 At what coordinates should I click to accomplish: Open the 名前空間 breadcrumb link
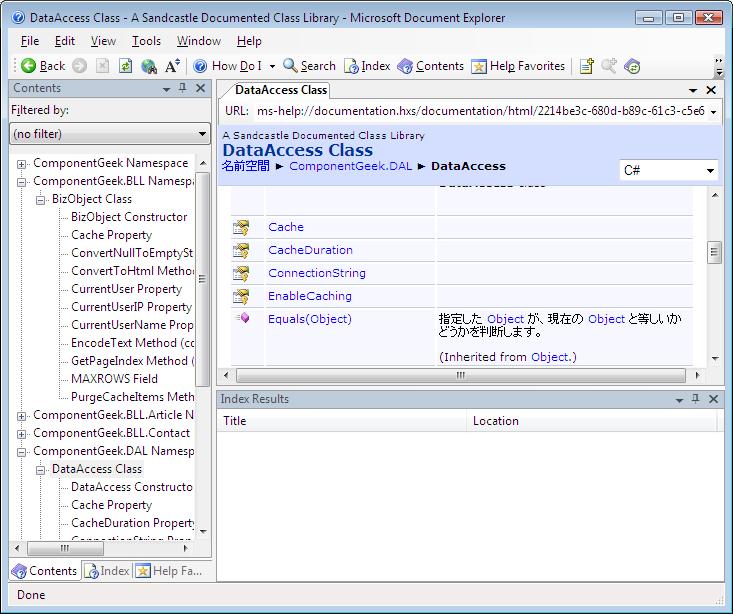tap(245, 166)
